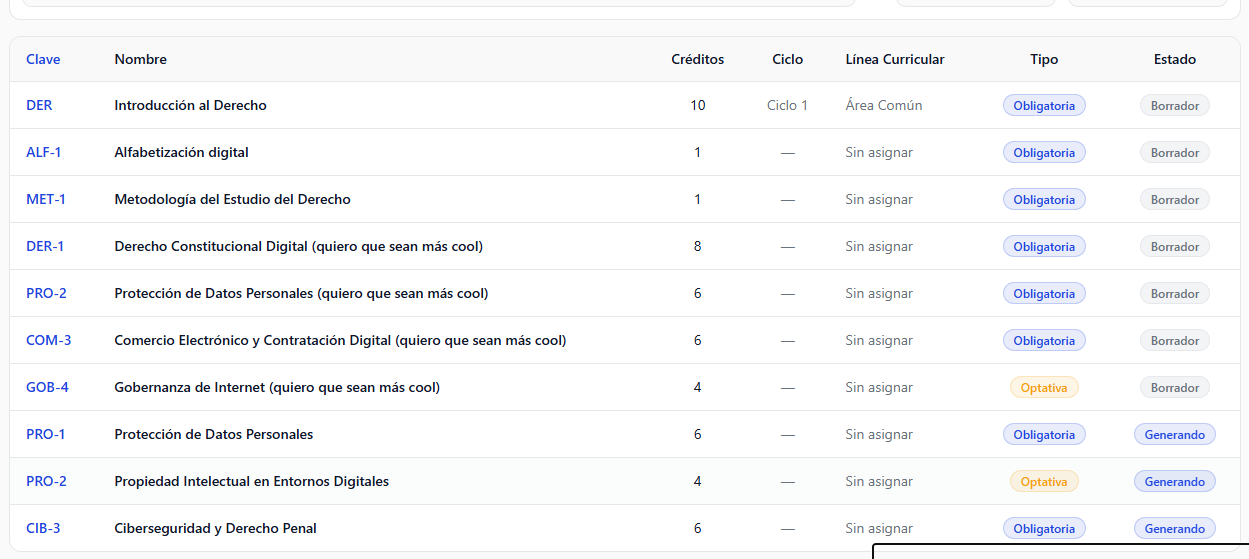The width and height of the screenshot is (1249, 559).
Task: Open the CIB-3 course key link
Action: click(x=43, y=528)
